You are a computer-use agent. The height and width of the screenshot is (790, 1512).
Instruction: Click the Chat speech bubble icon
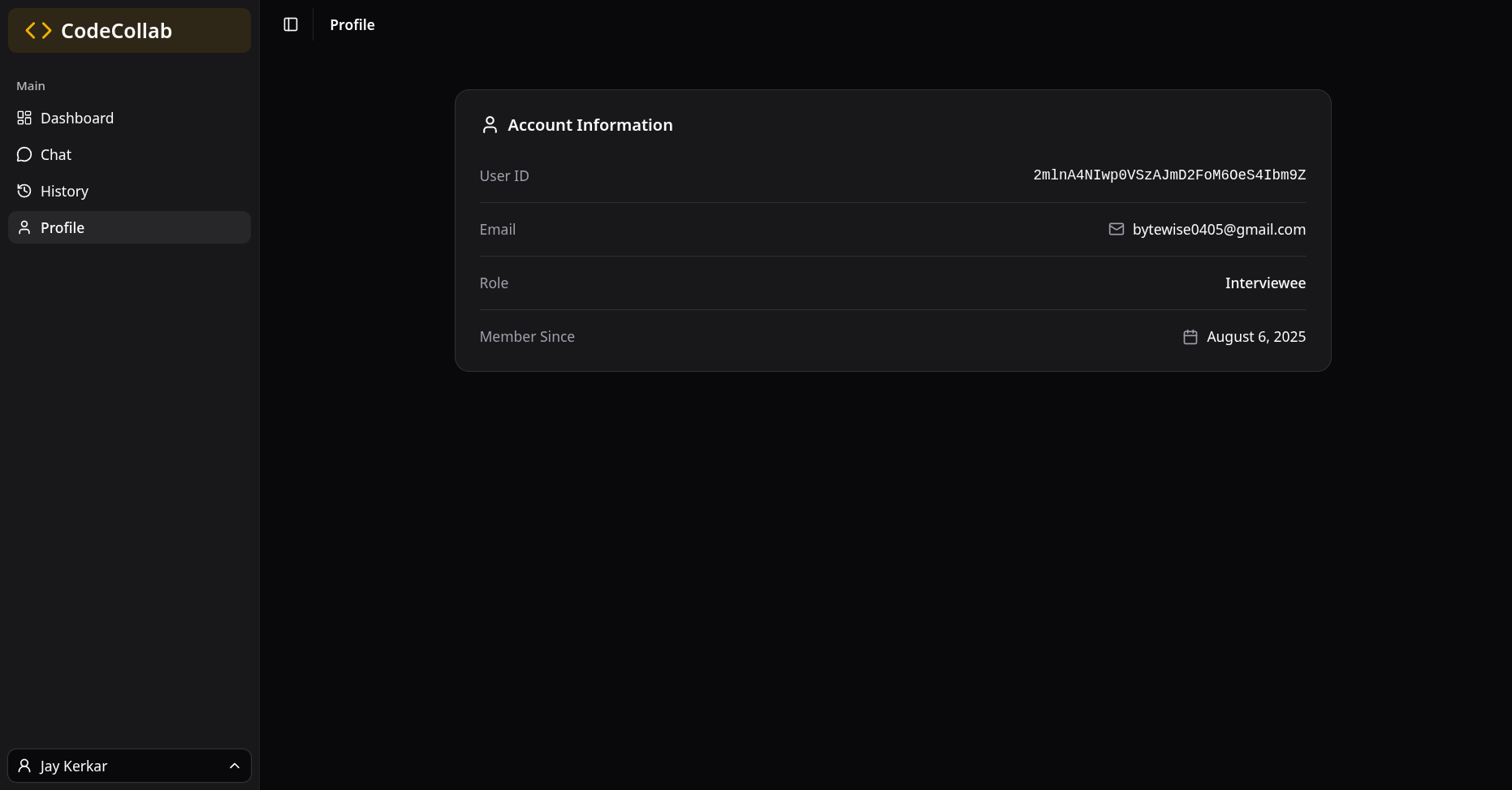tap(24, 154)
